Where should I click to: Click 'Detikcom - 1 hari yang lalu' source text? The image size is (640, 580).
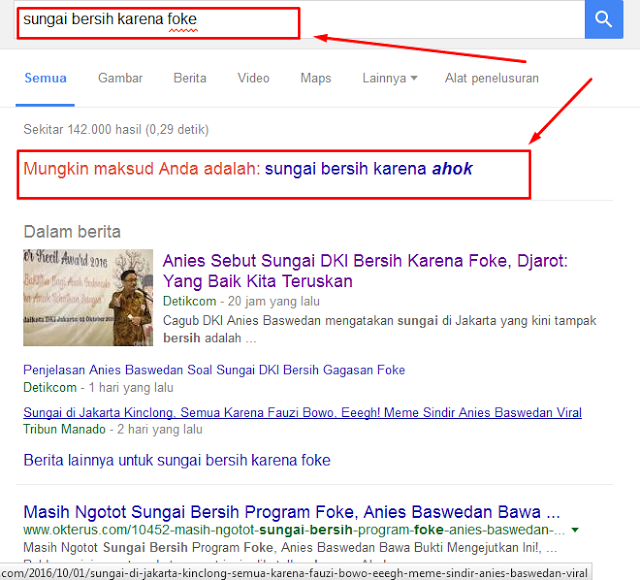(98, 387)
